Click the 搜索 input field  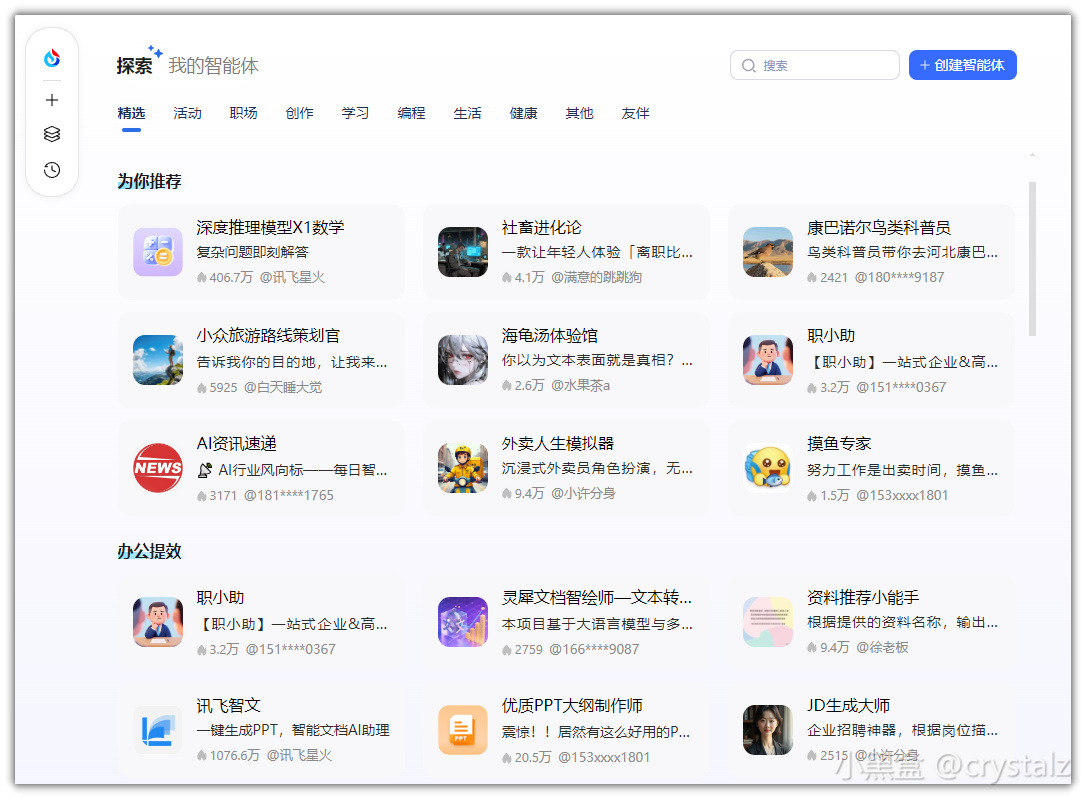click(814, 65)
